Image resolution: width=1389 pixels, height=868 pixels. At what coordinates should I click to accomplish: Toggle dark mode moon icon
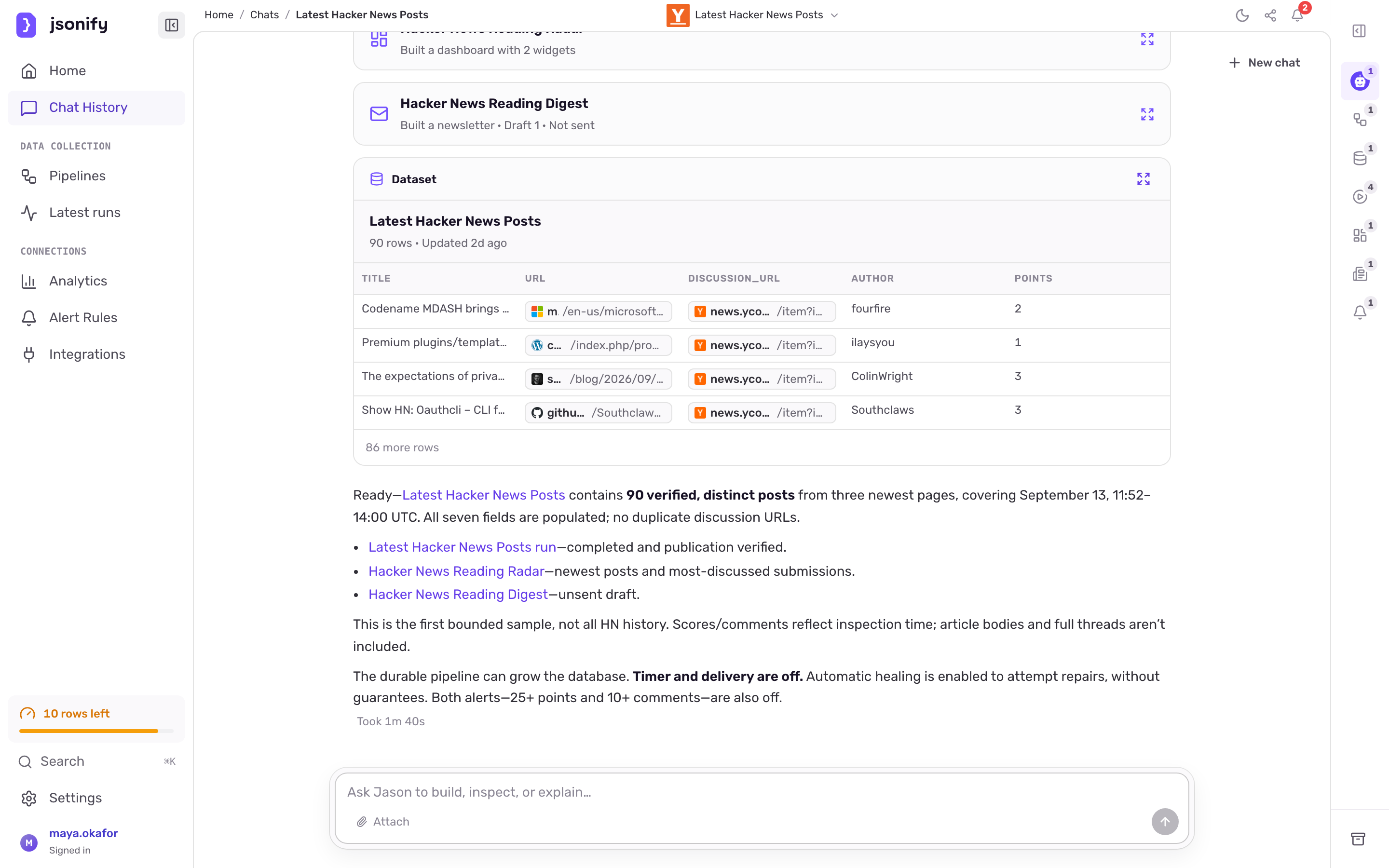[1242, 15]
